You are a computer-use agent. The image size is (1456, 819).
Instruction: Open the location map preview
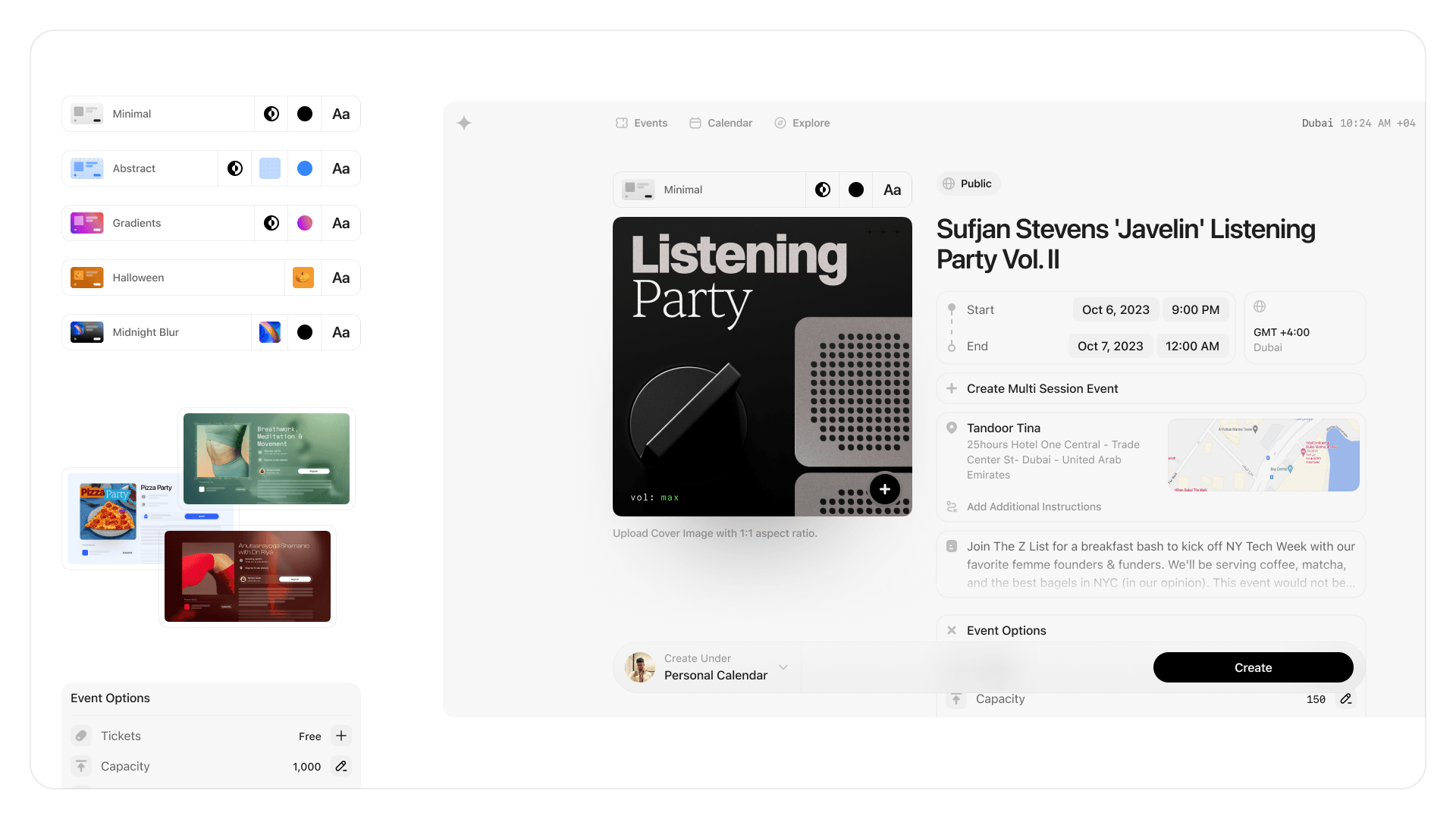(1263, 455)
